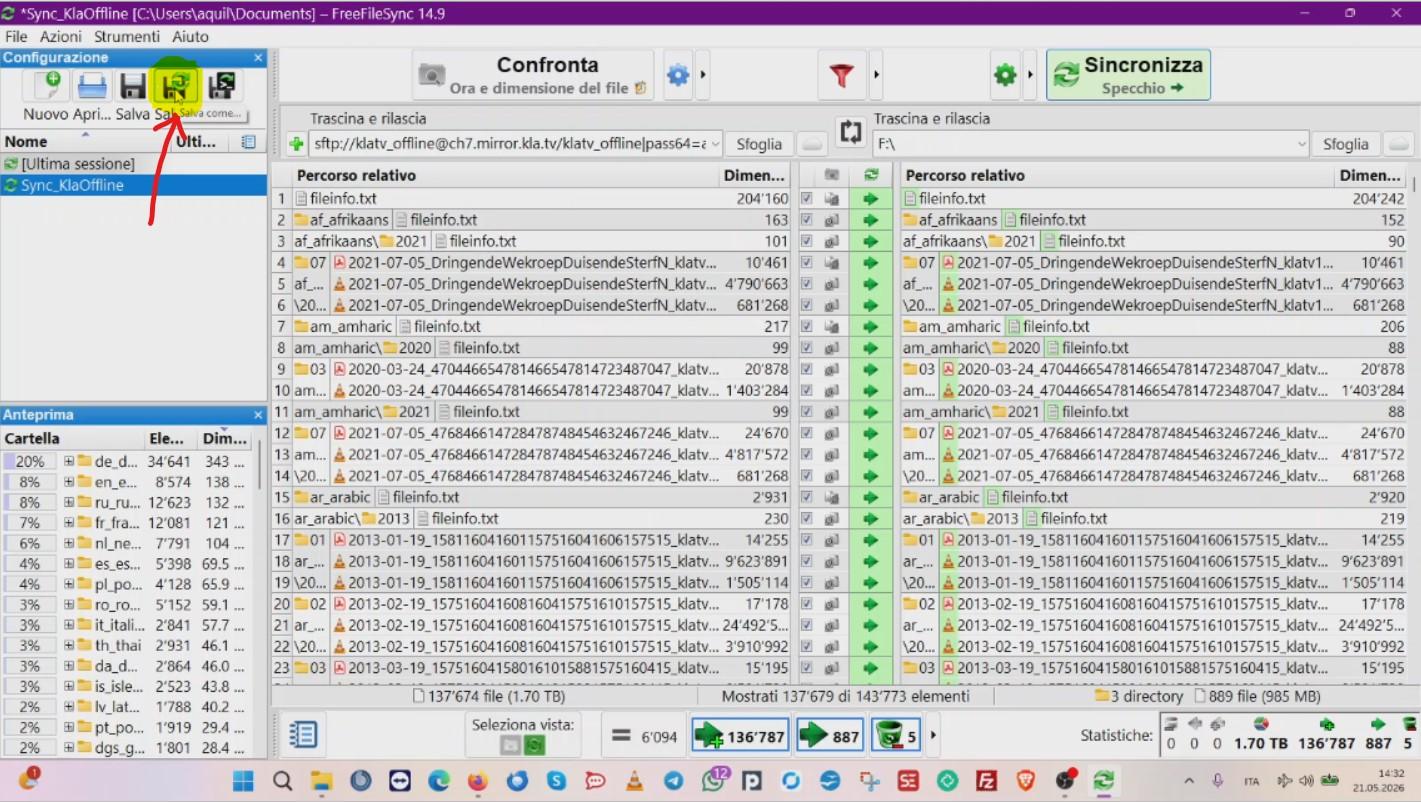Viewport: 1421px width, 802px height.
Task: Toggle the update-right view showing 887
Action: 830,736
